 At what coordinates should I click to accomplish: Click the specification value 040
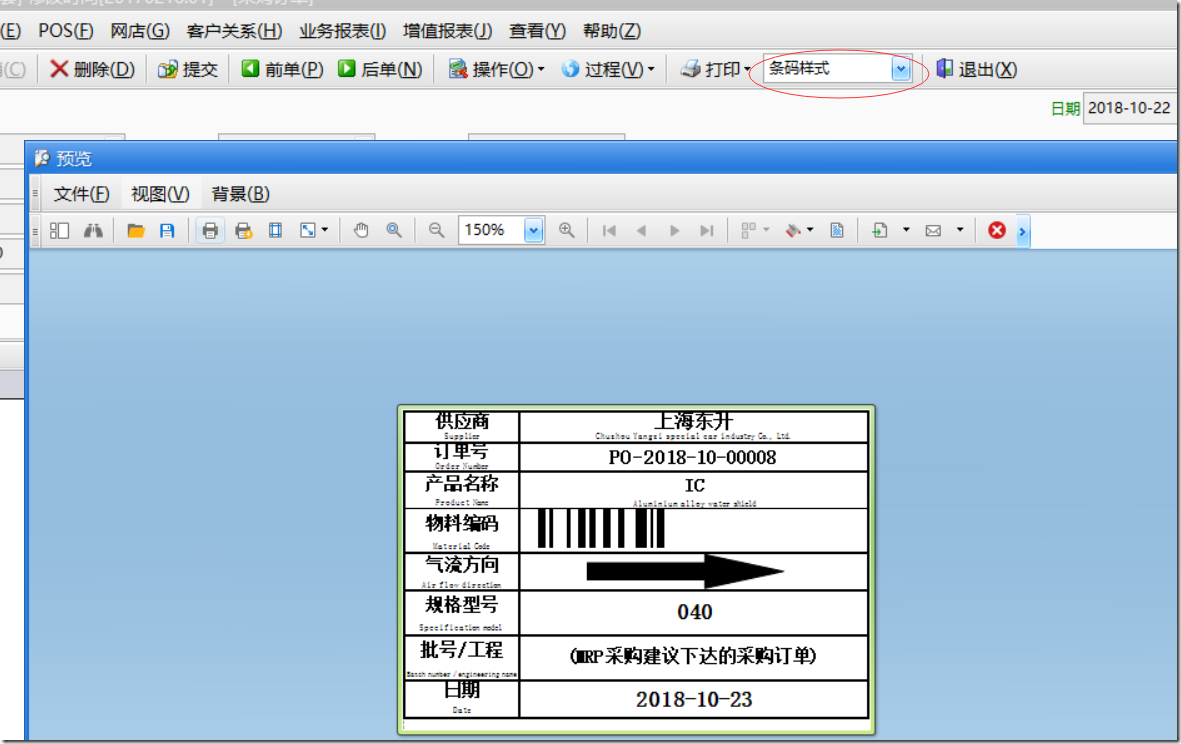(x=694, y=612)
